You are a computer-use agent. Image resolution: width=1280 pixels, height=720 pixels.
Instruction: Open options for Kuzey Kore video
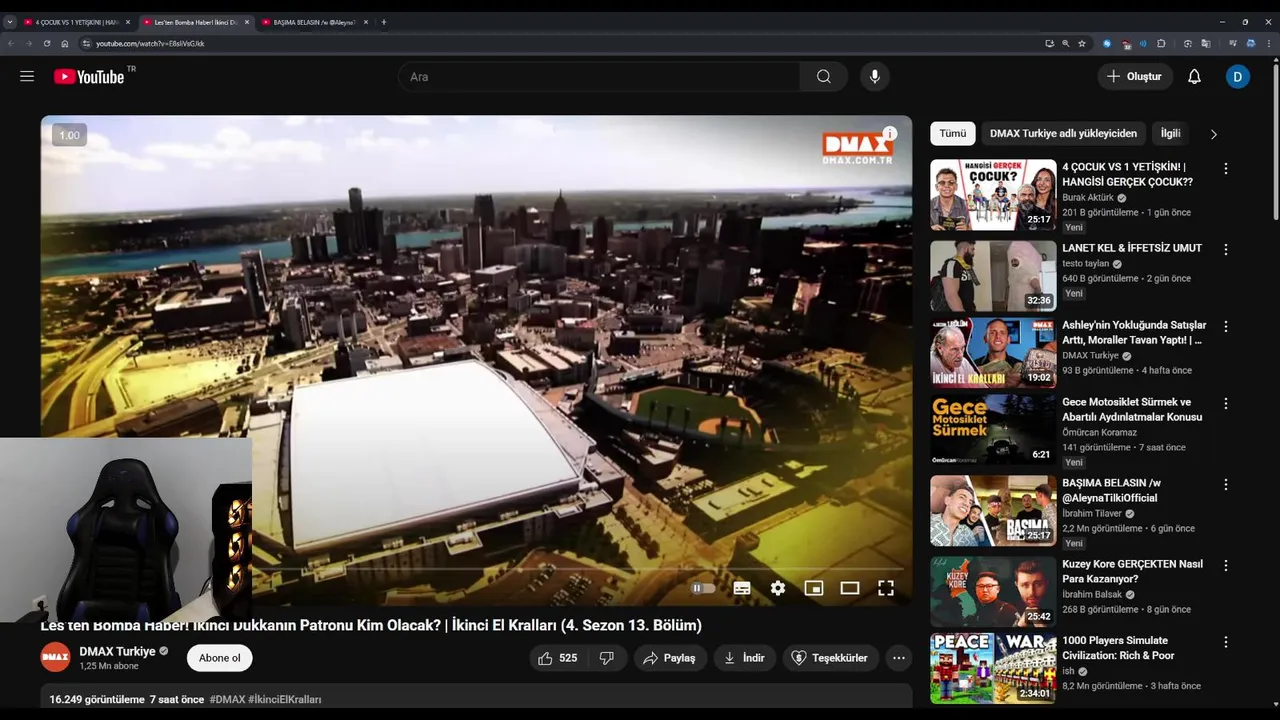(1226, 565)
